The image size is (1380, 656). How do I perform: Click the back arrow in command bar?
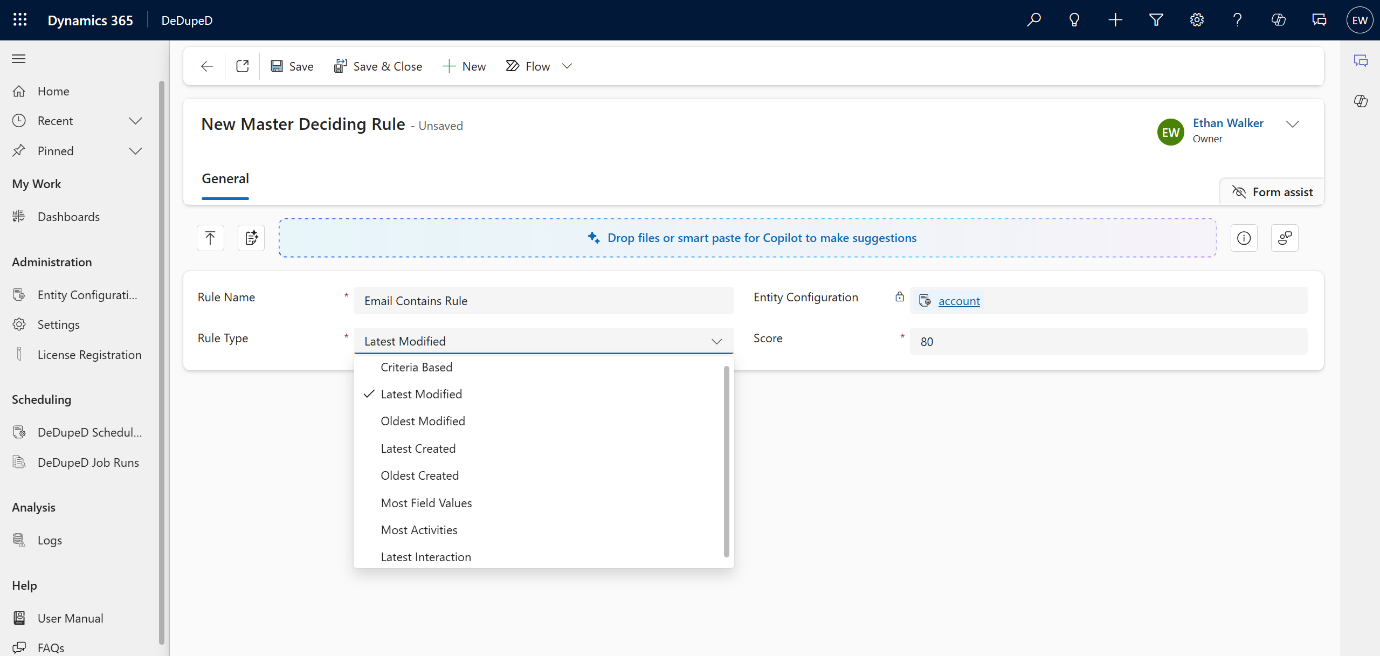(207, 66)
